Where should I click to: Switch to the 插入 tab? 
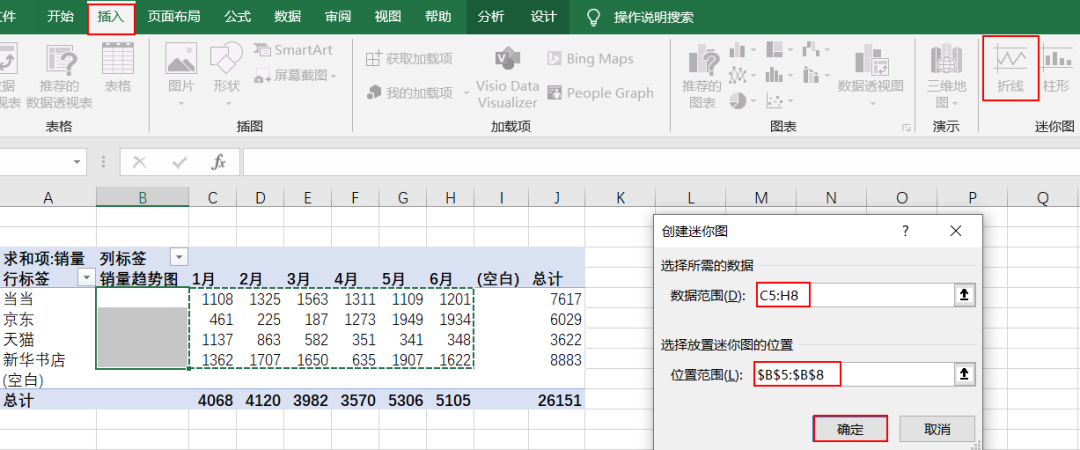point(111,17)
